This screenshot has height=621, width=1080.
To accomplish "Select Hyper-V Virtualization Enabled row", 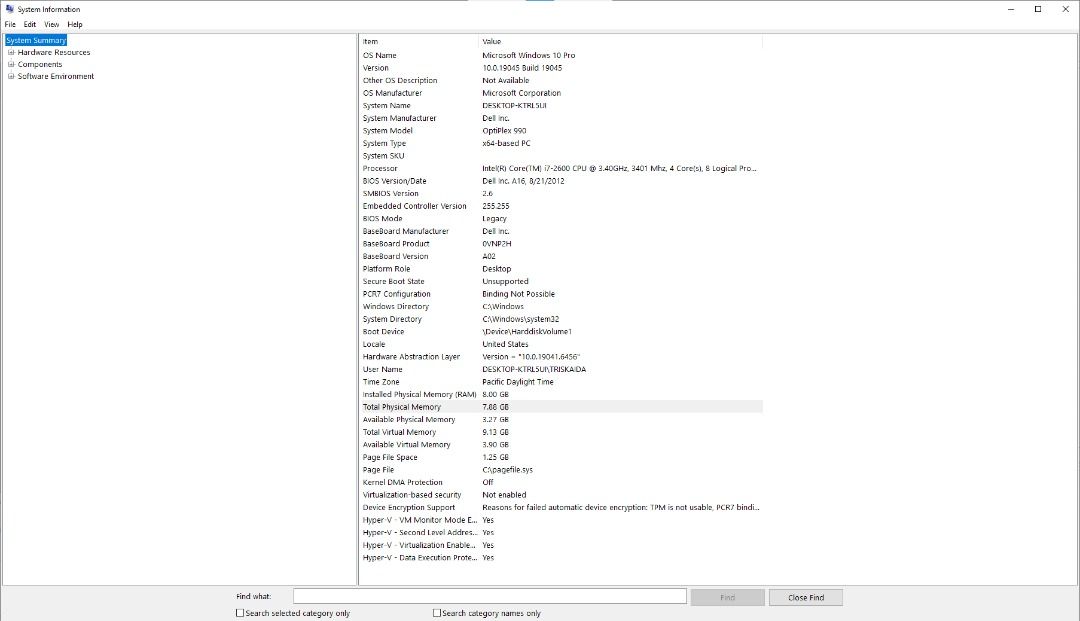I will pos(561,545).
